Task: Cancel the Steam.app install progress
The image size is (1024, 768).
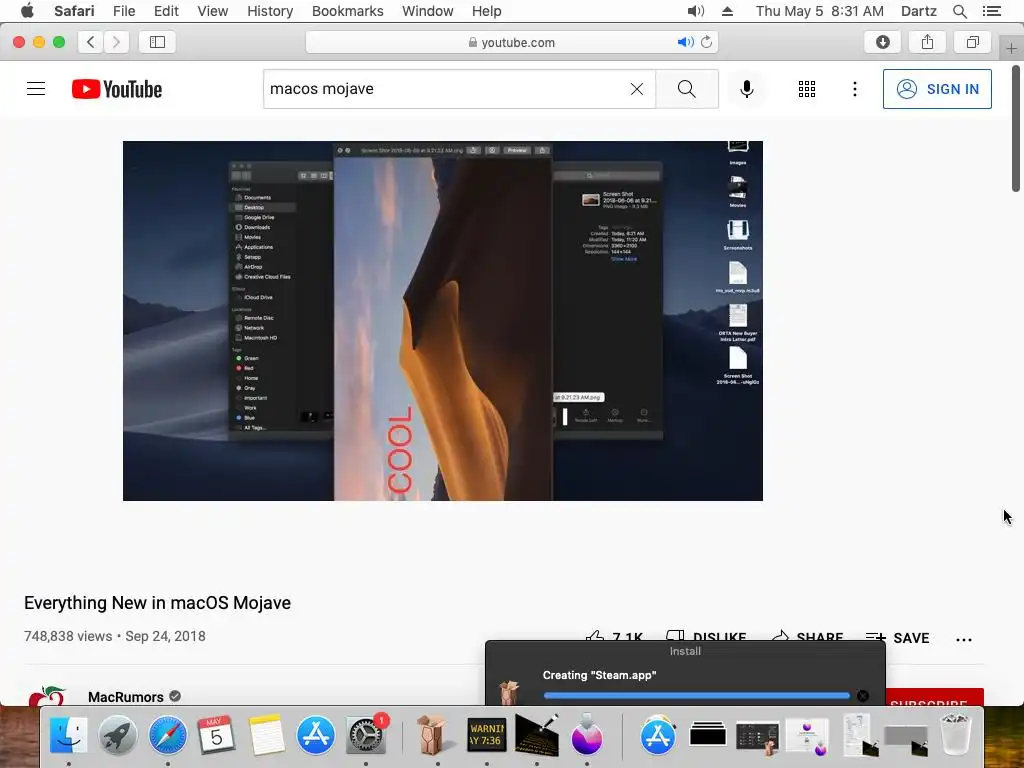Action: coord(863,696)
